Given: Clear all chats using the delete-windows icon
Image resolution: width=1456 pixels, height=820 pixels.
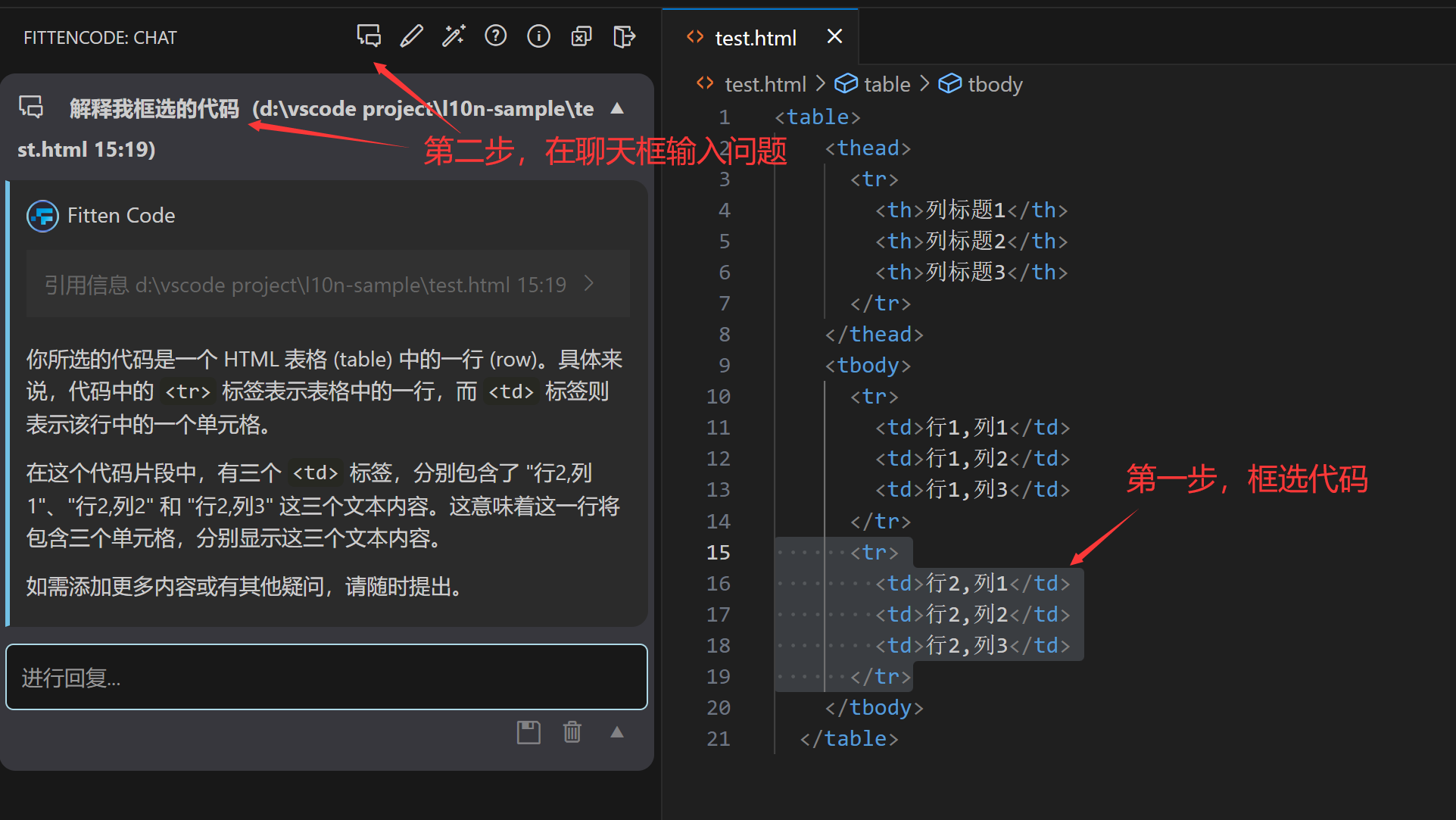Looking at the screenshot, I should (581, 36).
